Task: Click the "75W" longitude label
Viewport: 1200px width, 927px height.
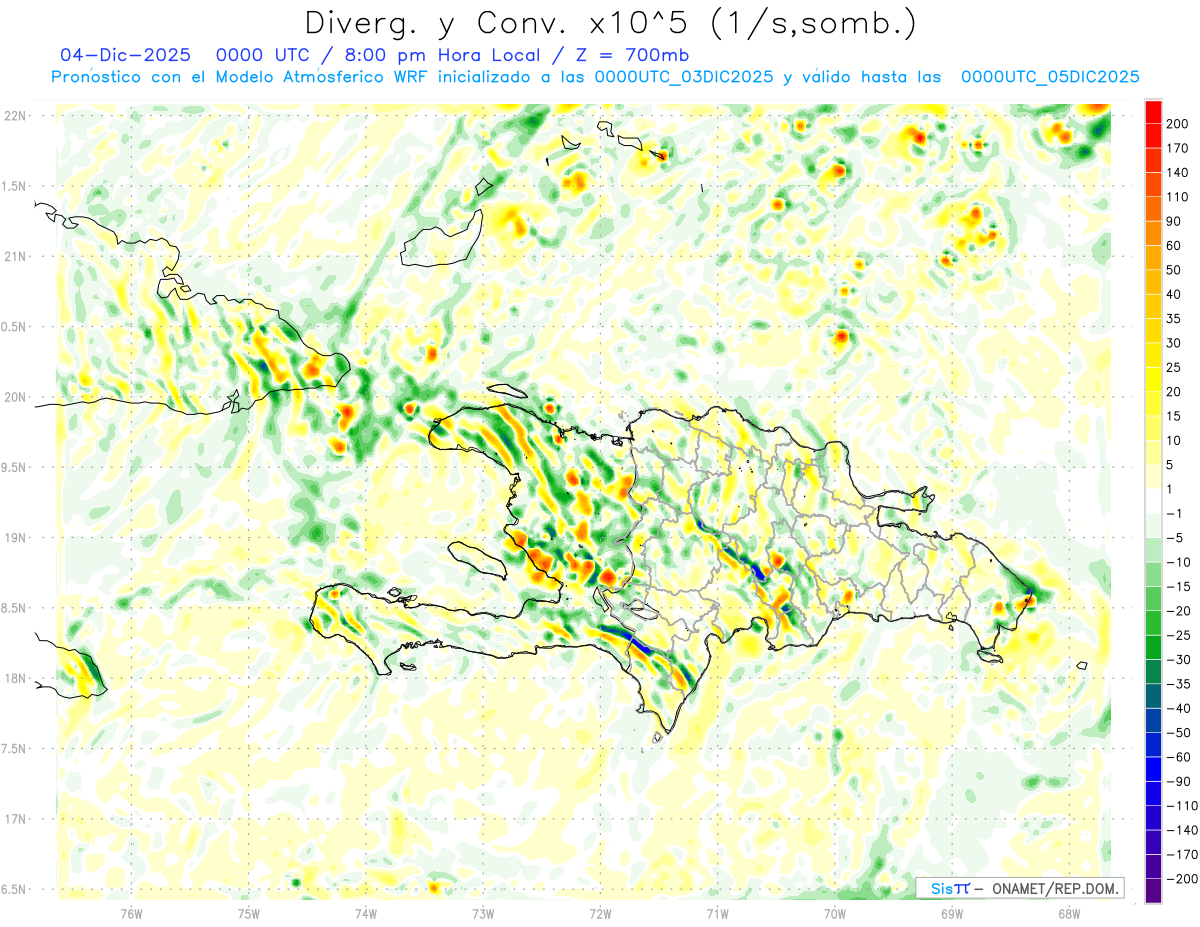Action: pyautogui.click(x=249, y=913)
